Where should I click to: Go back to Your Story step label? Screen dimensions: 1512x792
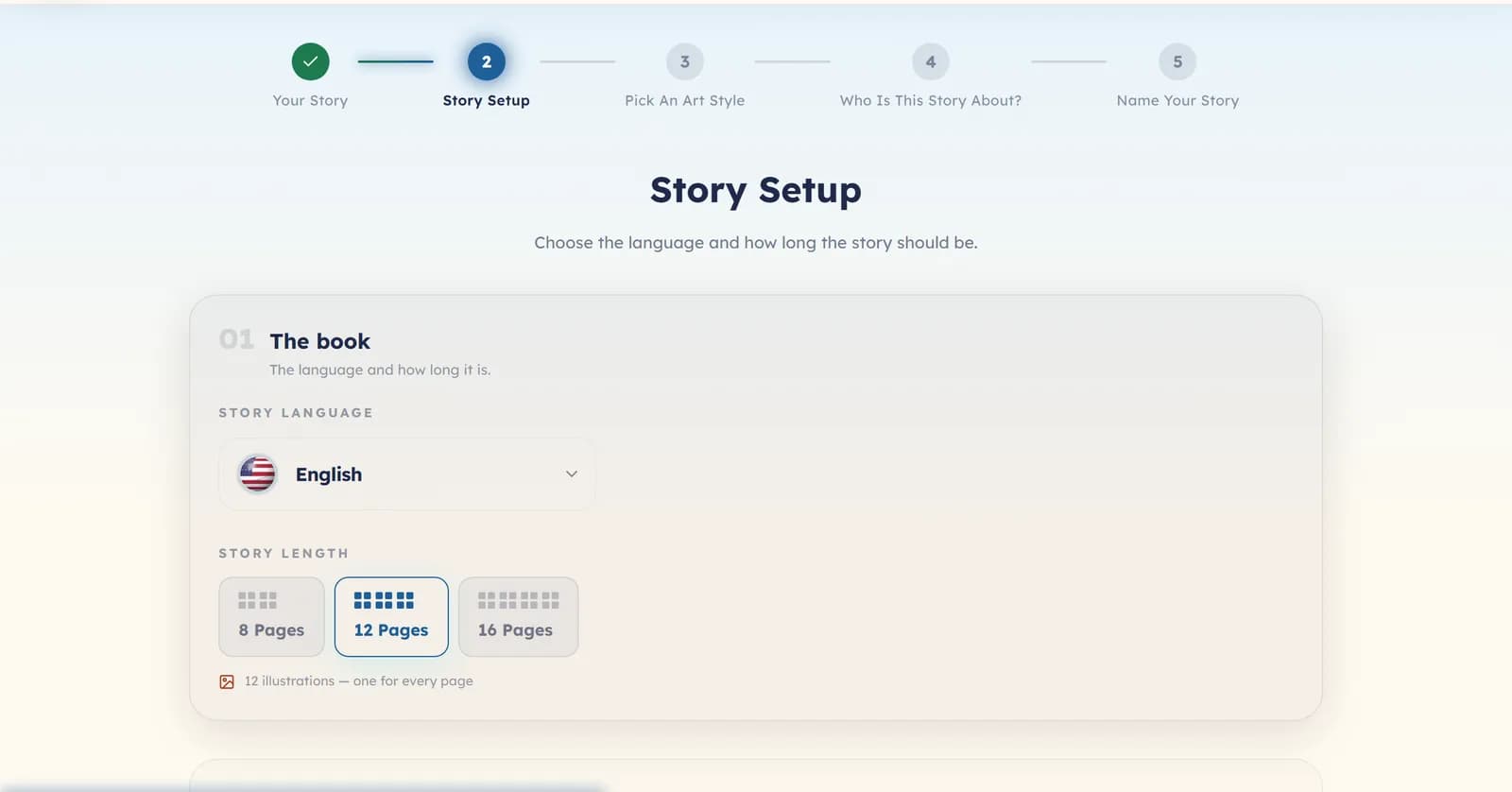(x=310, y=100)
